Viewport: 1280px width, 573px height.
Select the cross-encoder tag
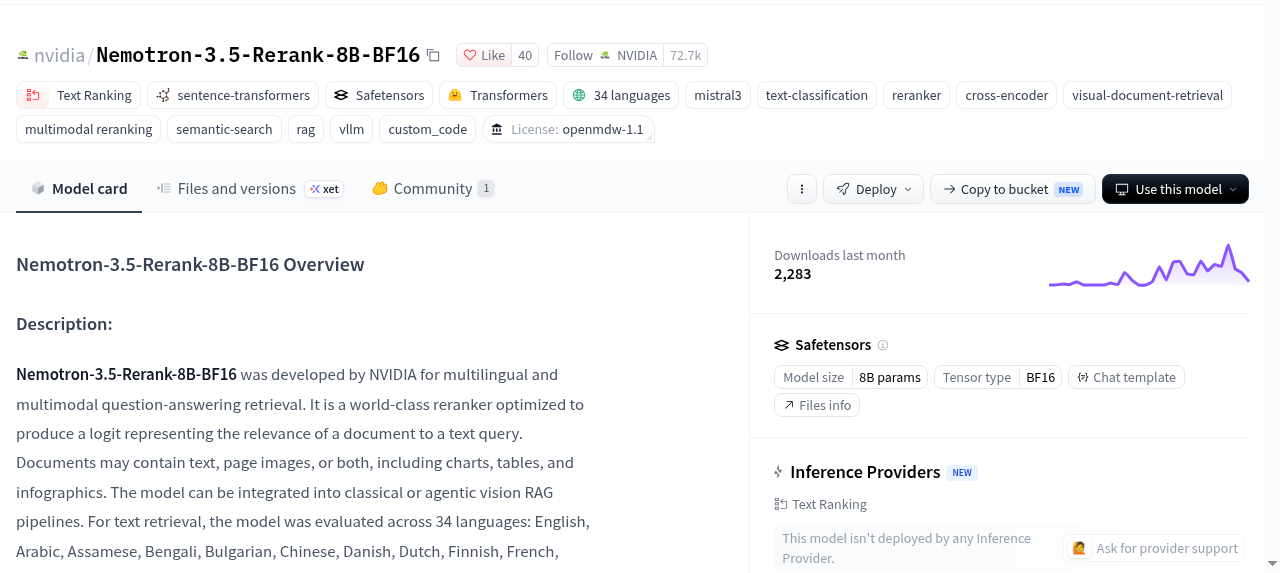[x=1007, y=95]
